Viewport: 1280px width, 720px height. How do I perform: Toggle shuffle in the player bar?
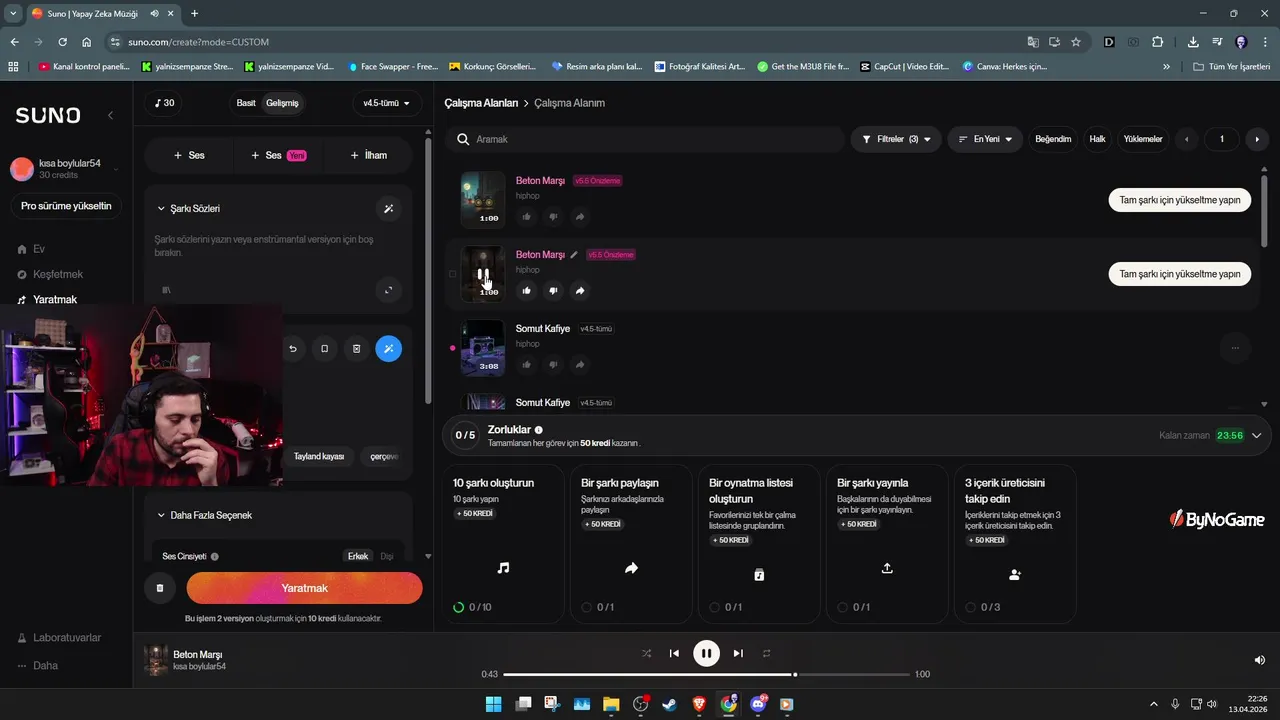point(646,653)
